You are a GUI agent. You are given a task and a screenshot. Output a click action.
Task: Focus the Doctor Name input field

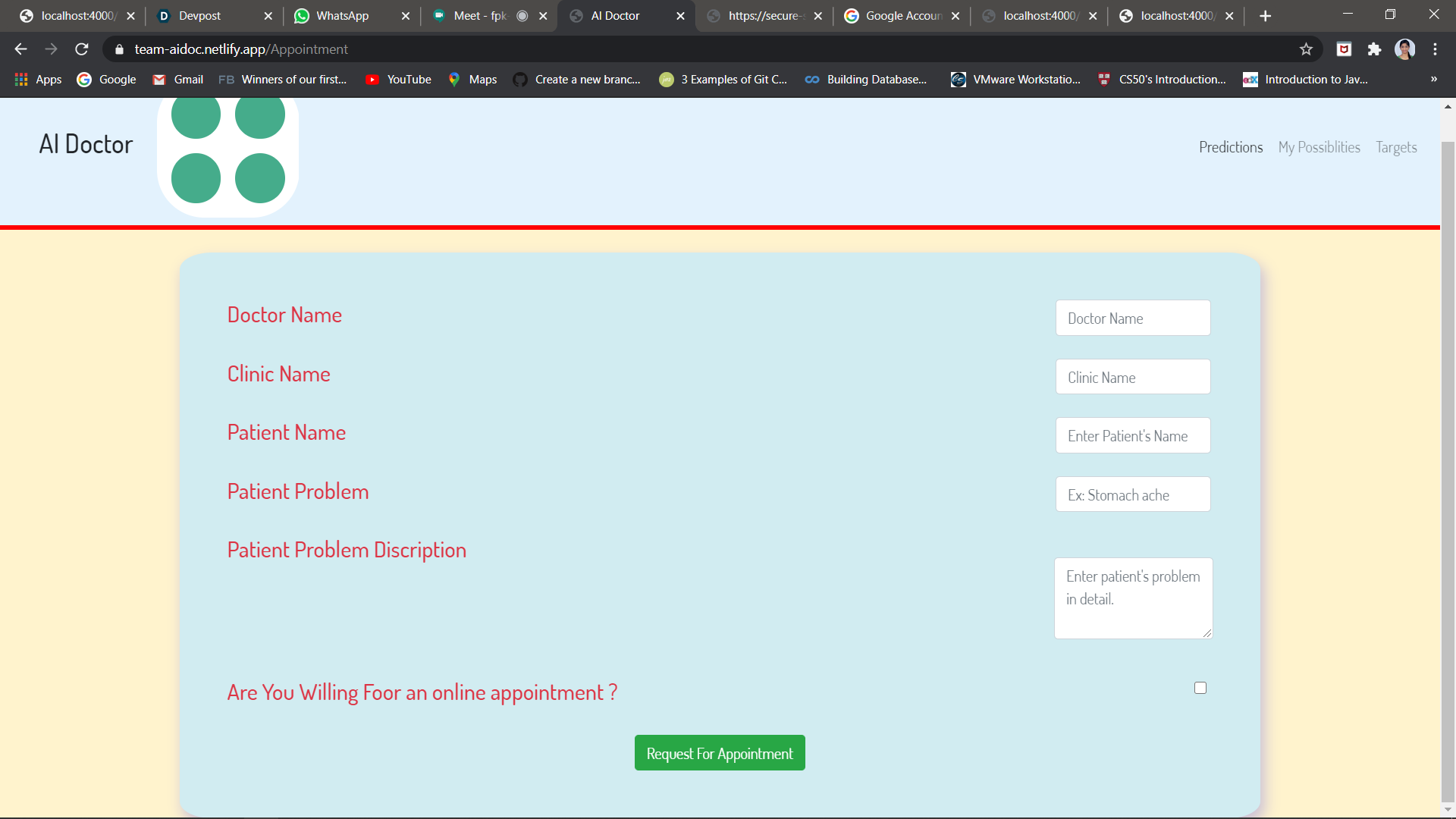coord(1132,318)
